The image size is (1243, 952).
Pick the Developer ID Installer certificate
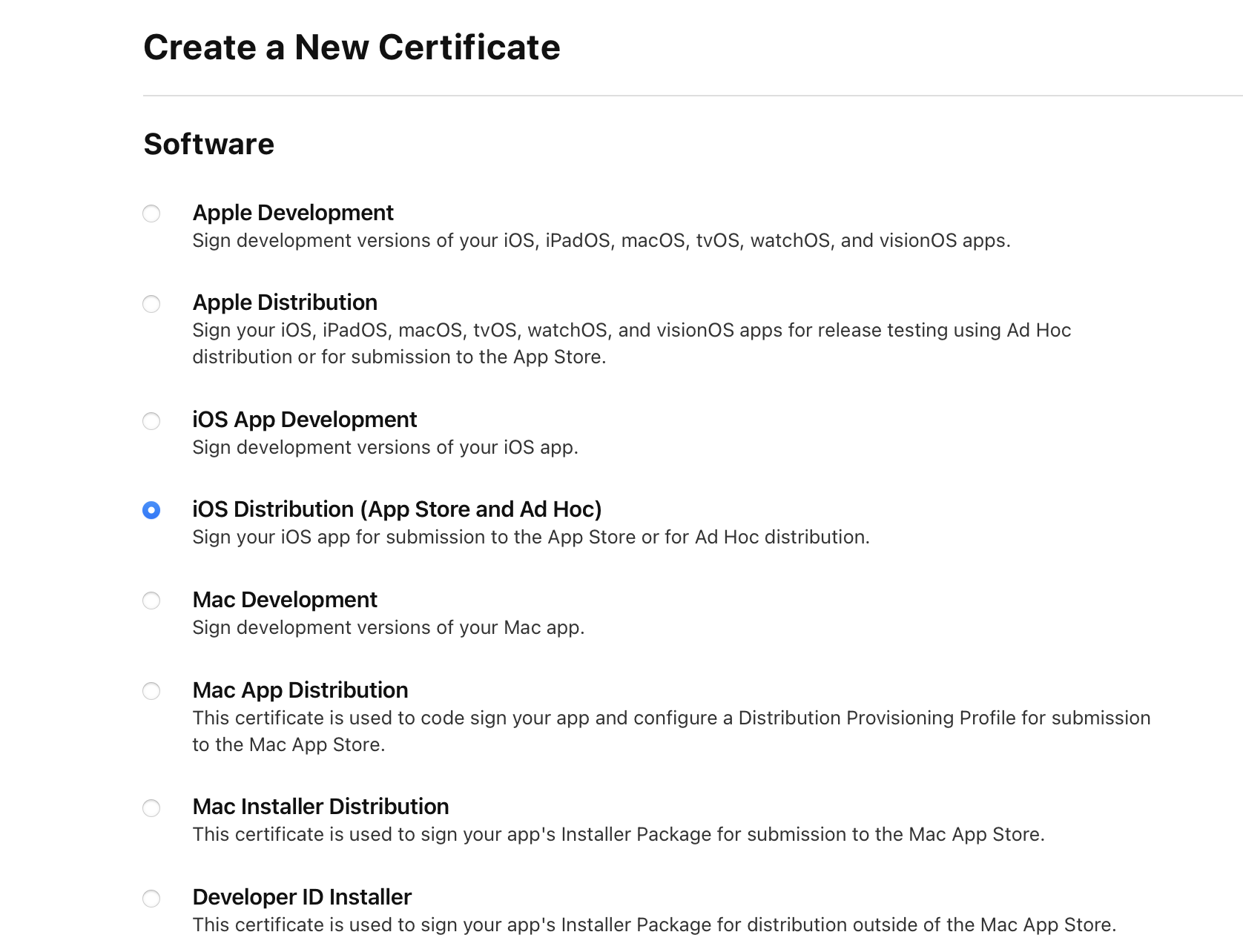[152, 899]
